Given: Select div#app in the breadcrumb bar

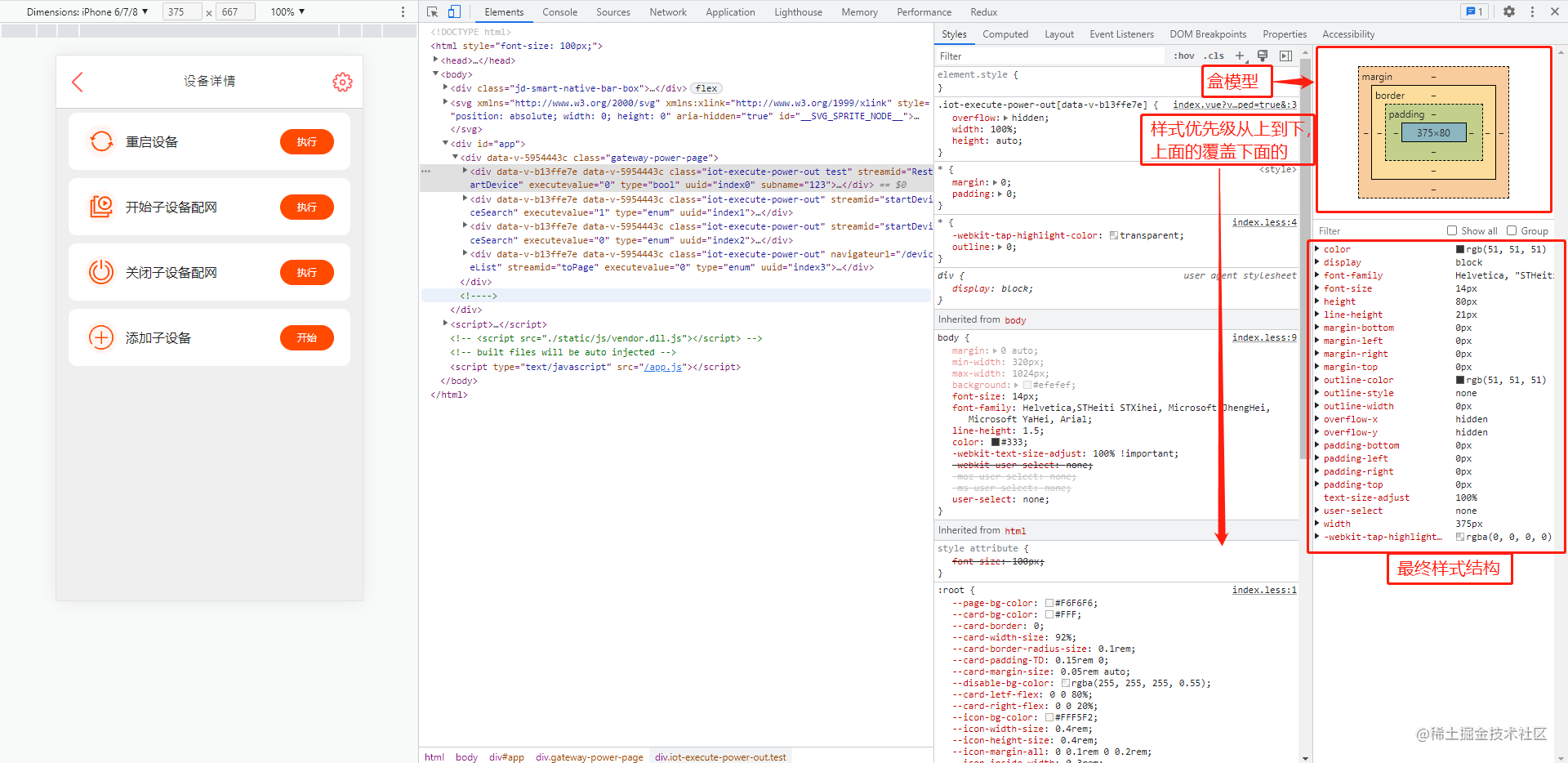Looking at the screenshot, I should point(506,756).
